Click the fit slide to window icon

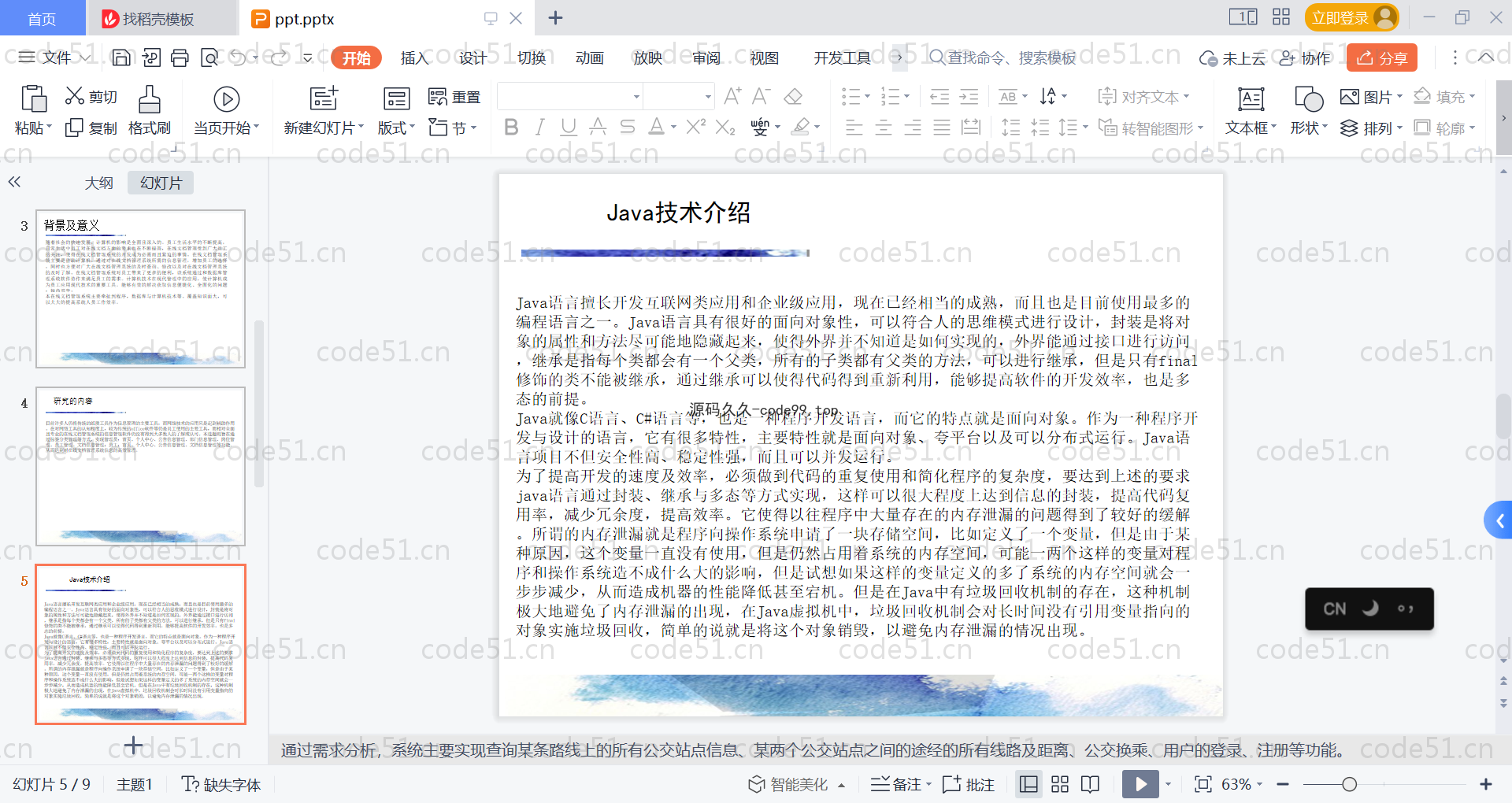tap(1203, 784)
